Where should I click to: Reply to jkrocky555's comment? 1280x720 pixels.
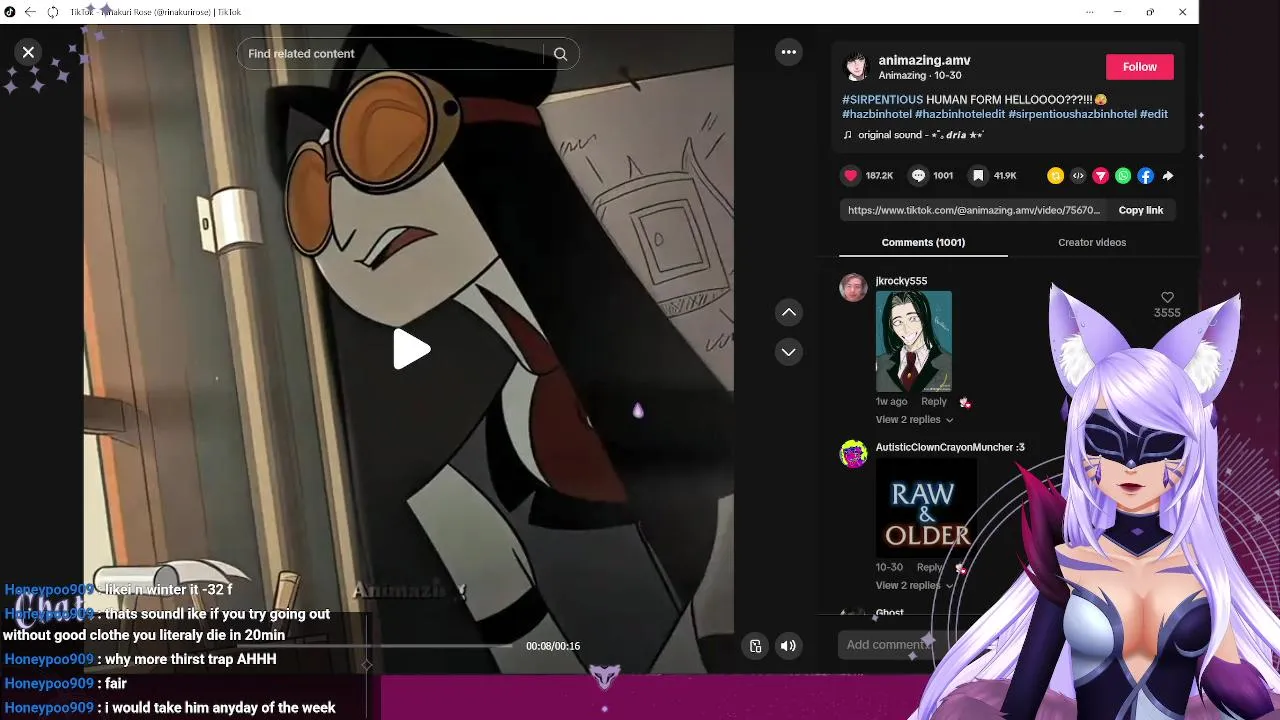933,402
